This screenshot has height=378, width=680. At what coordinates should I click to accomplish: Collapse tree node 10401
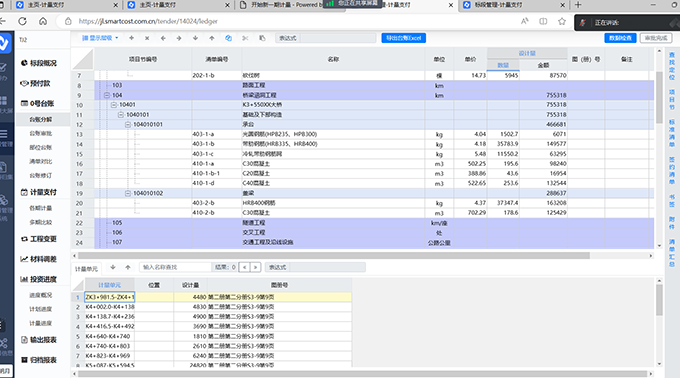click(x=114, y=105)
